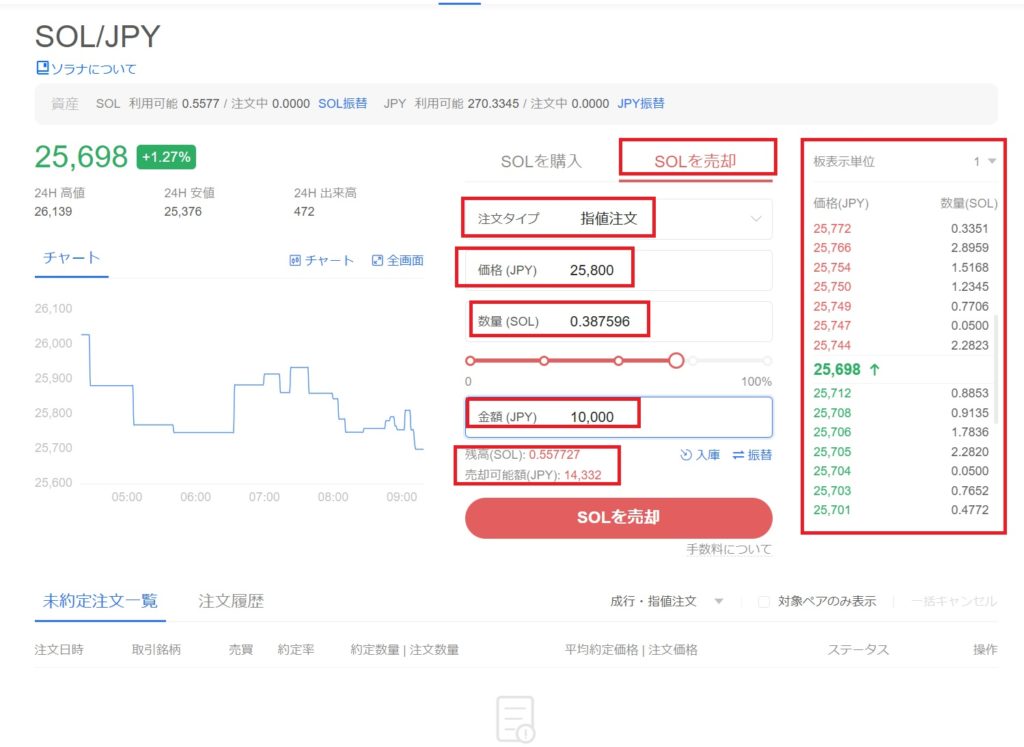Click the red SOLを売却 submit button

pyautogui.click(x=618, y=518)
